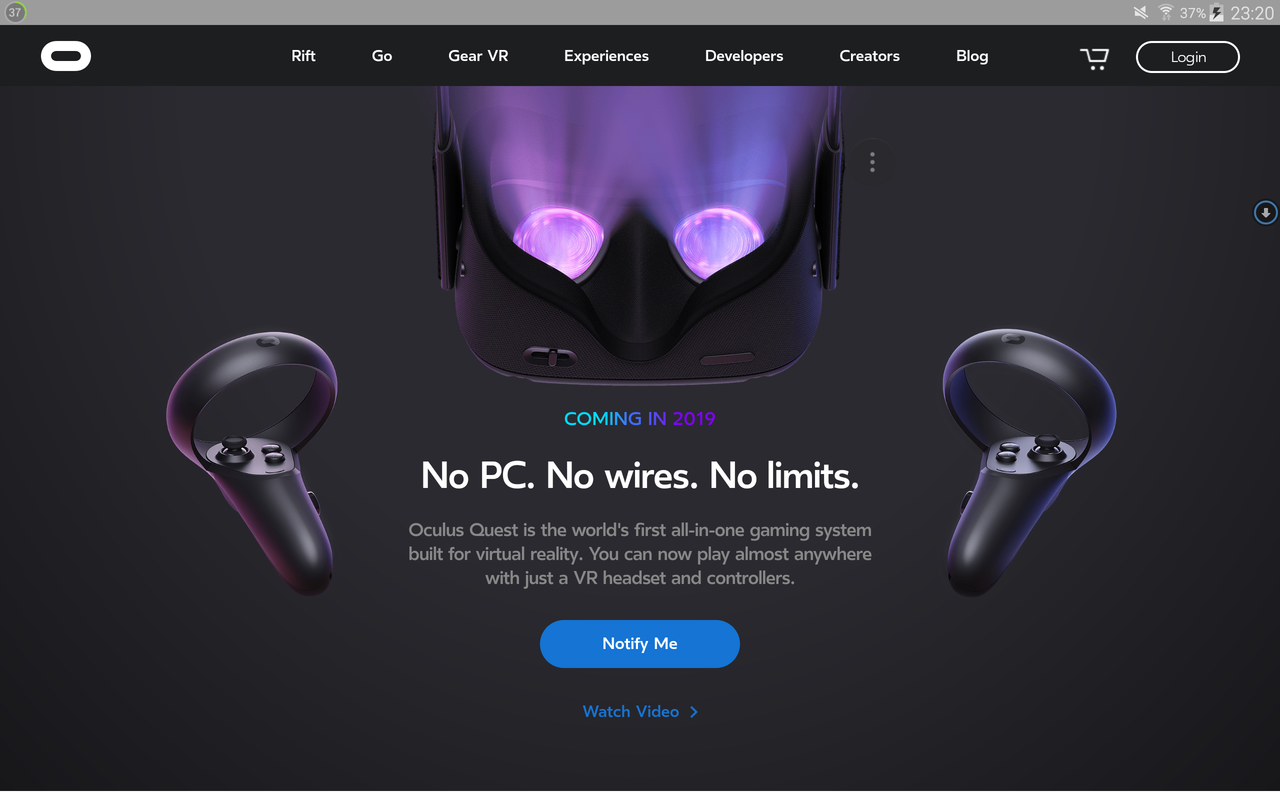Select Gear VR in navigation
This screenshot has height=800, width=1280.
pos(478,56)
